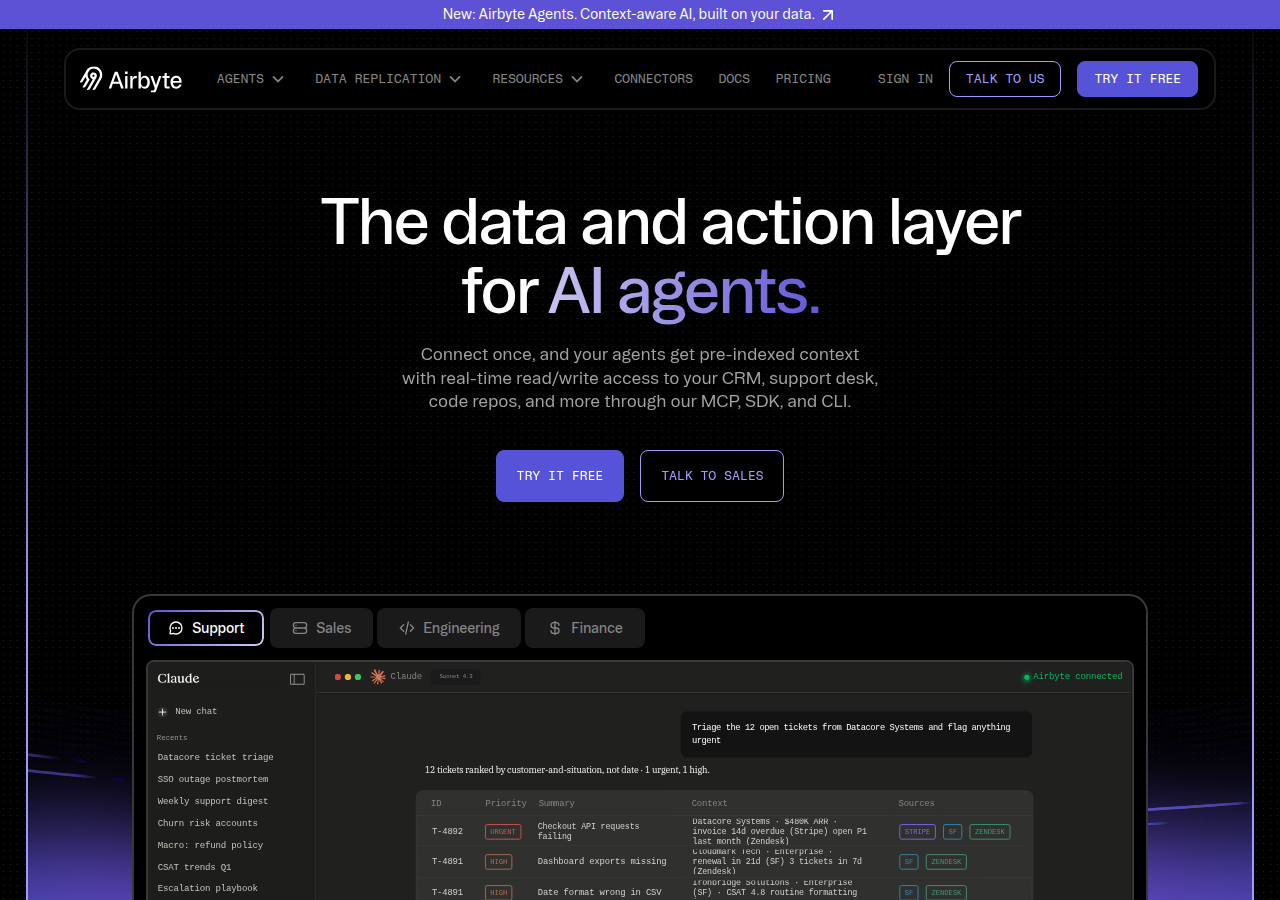The height and width of the screenshot is (900, 1280).
Task: Click the hero Try It Free button
Action: point(560,476)
